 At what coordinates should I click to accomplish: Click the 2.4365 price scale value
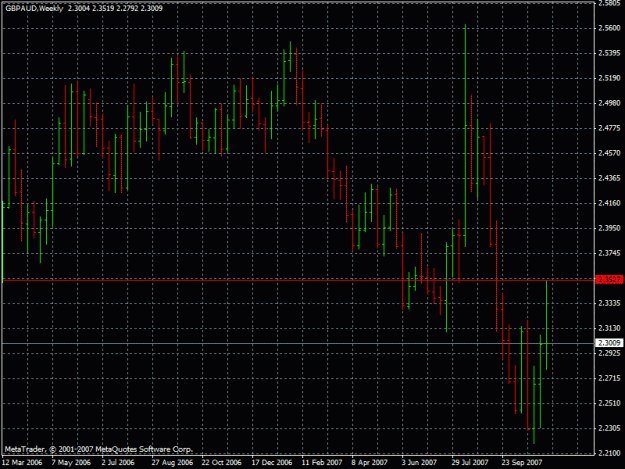(609, 178)
